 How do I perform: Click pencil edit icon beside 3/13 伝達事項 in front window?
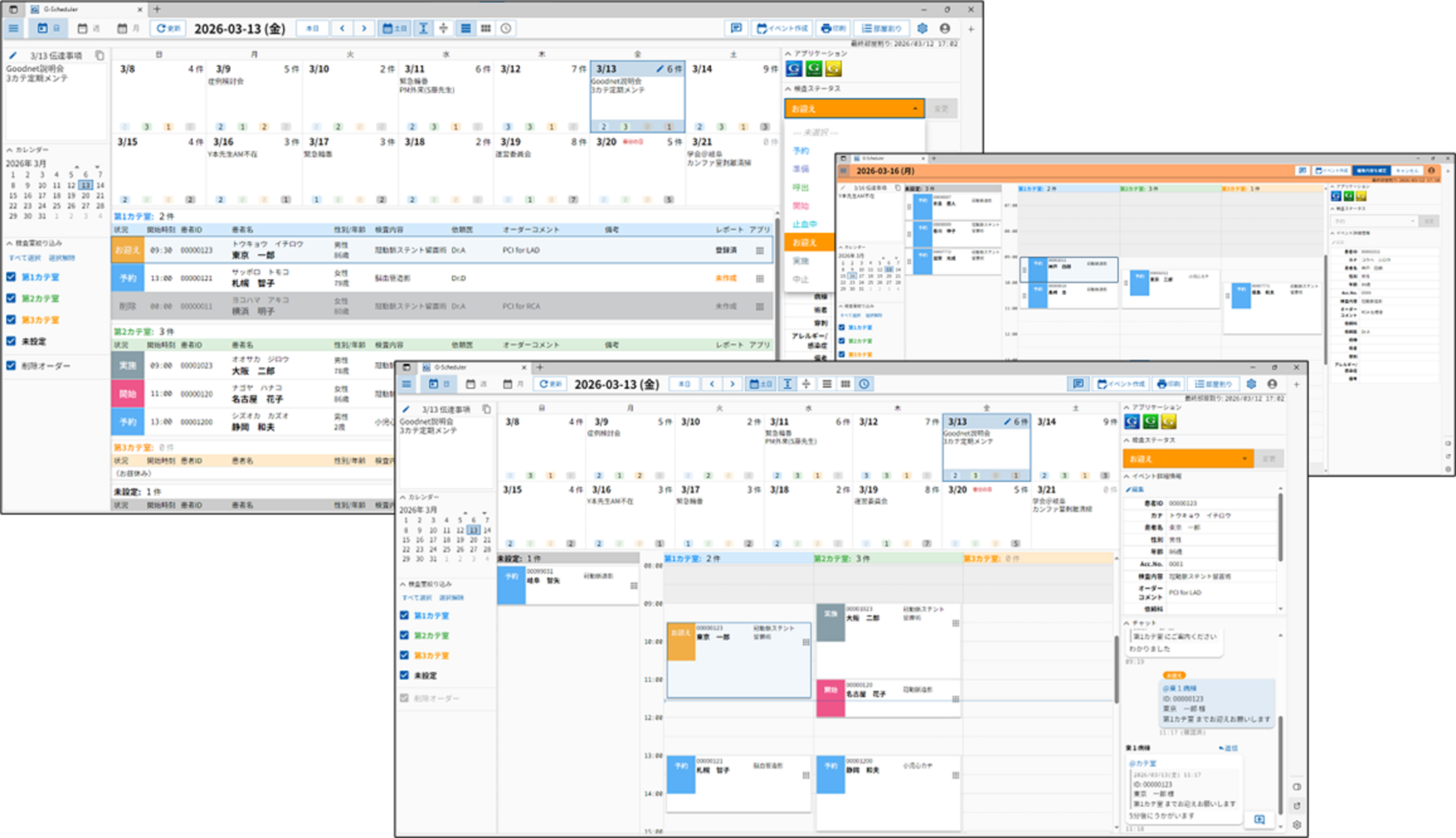click(406, 409)
